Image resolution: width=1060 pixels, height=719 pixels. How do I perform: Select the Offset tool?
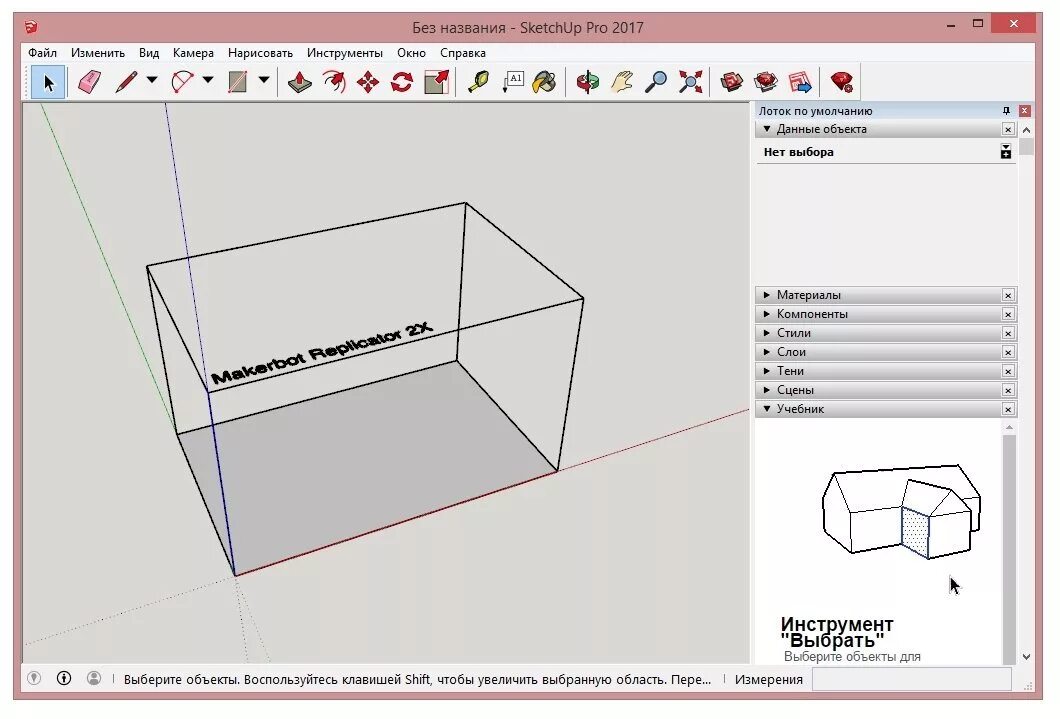click(334, 82)
